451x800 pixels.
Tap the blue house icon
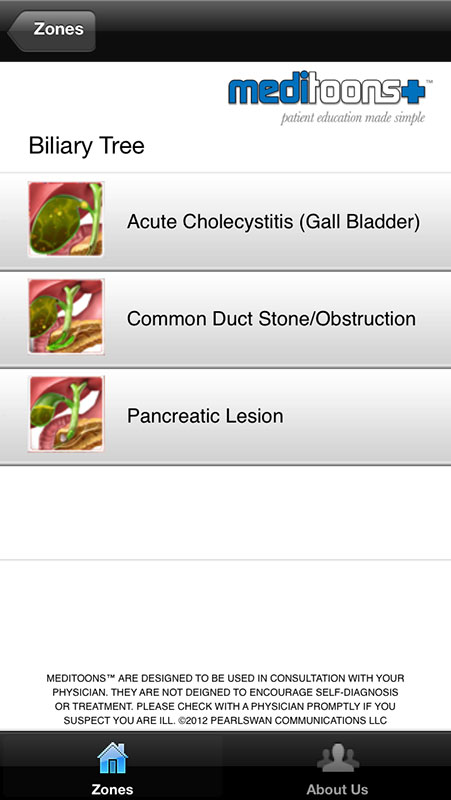(x=112, y=758)
